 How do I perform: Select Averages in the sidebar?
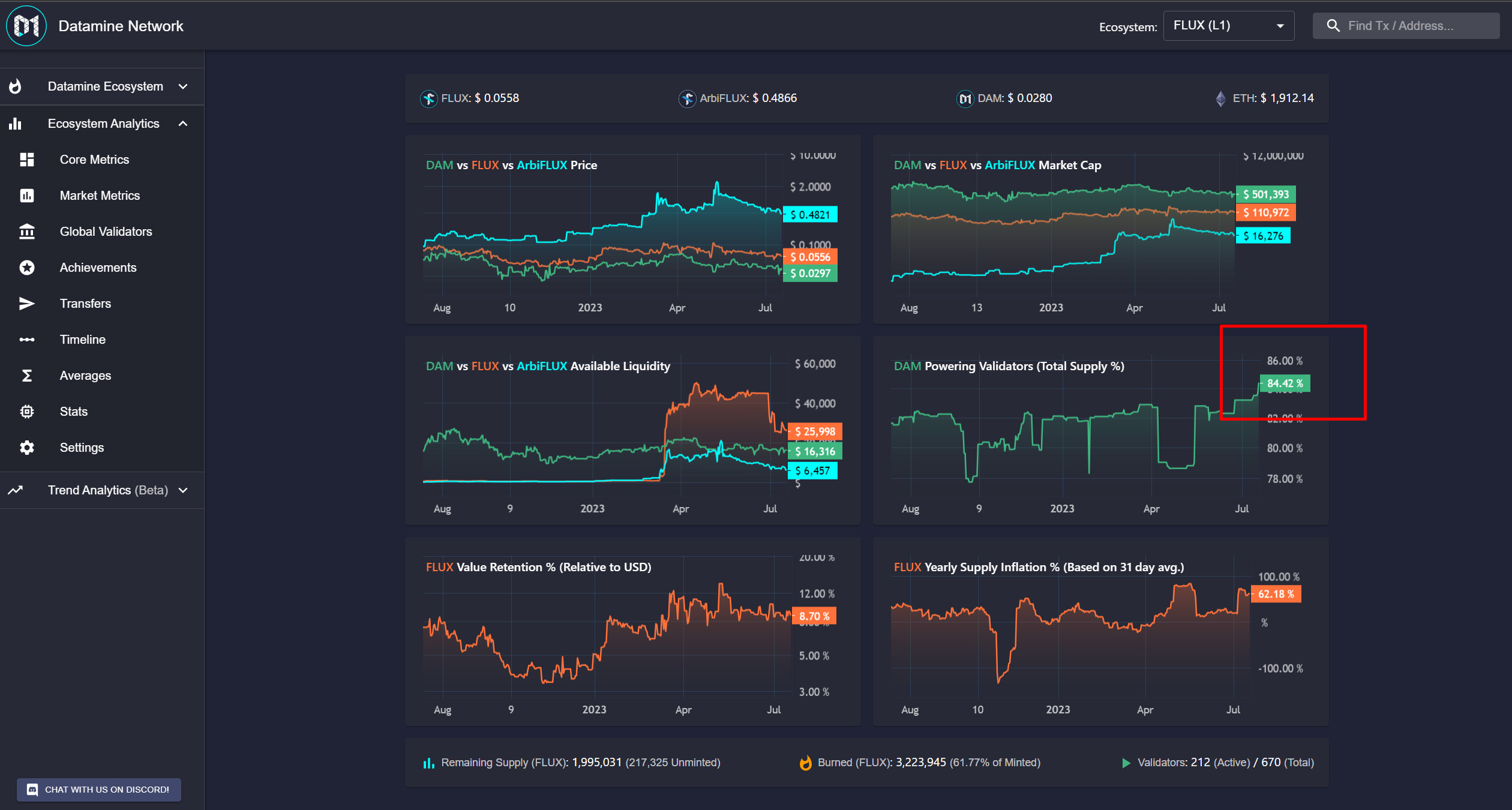102,376
